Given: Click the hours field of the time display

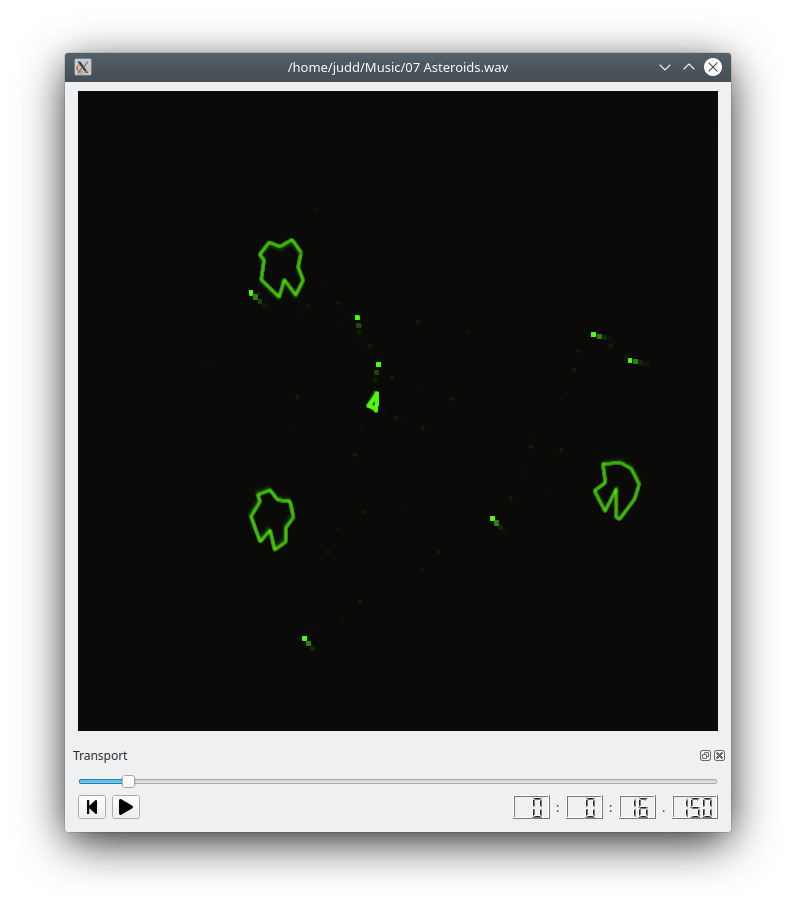Looking at the screenshot, I should pos(532,807).
